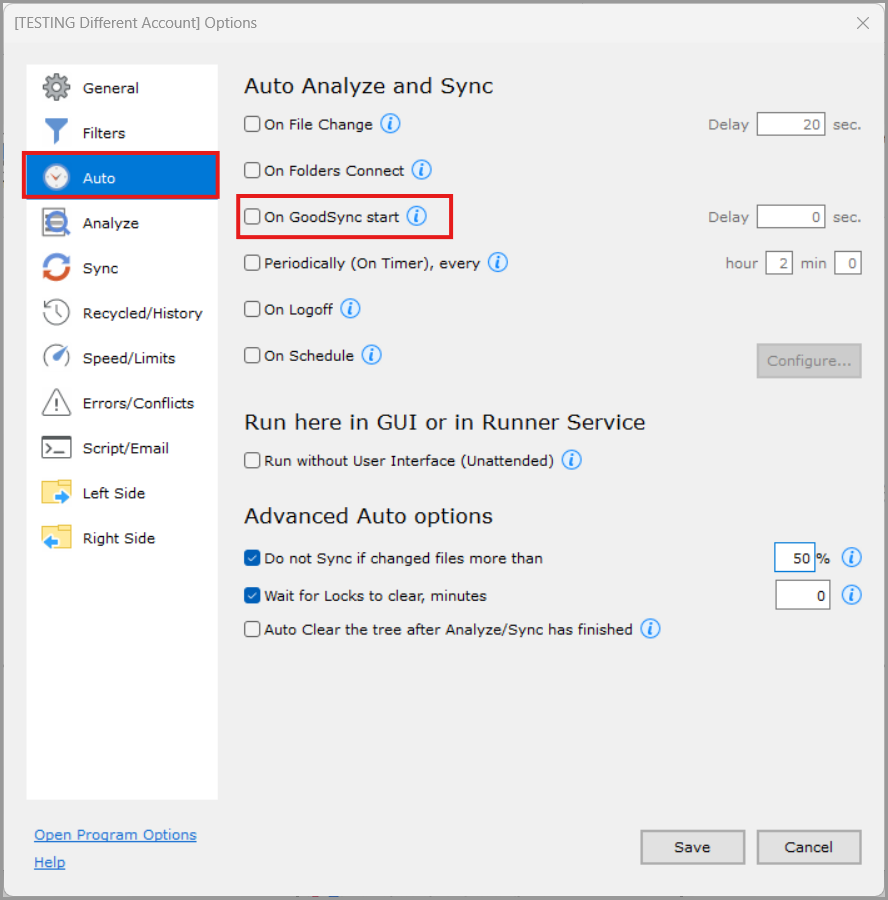Show info for changed files percent limit
The width and height of the screenshot is (888, 900).
click(x=852, y=557)
